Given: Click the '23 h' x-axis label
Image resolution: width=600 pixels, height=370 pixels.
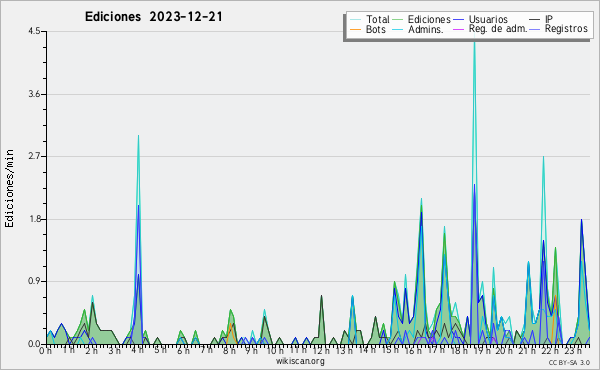Looking at the screenshot, I should point(572,350).
